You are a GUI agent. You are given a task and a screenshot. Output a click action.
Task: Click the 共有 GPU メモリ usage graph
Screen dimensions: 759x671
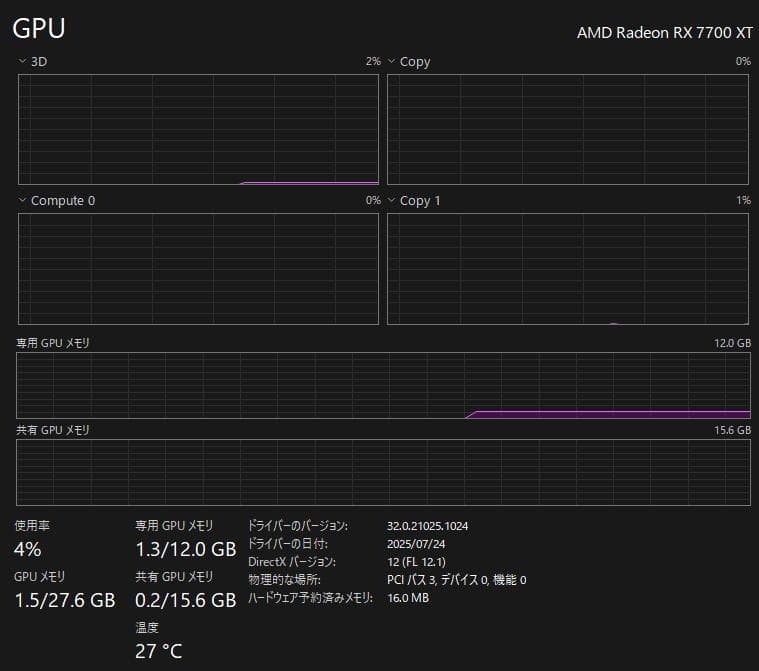point(383,471)
